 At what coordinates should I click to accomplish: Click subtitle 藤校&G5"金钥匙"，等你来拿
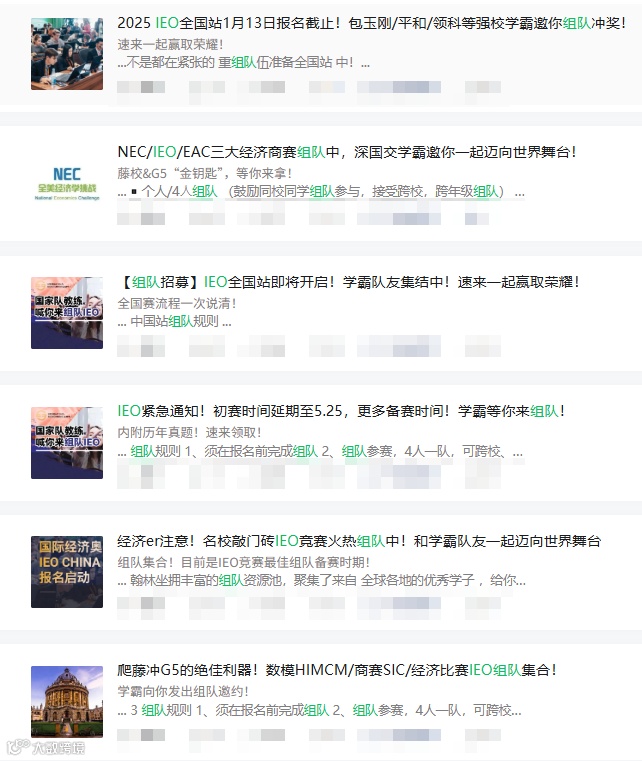[x=205, y=173]
